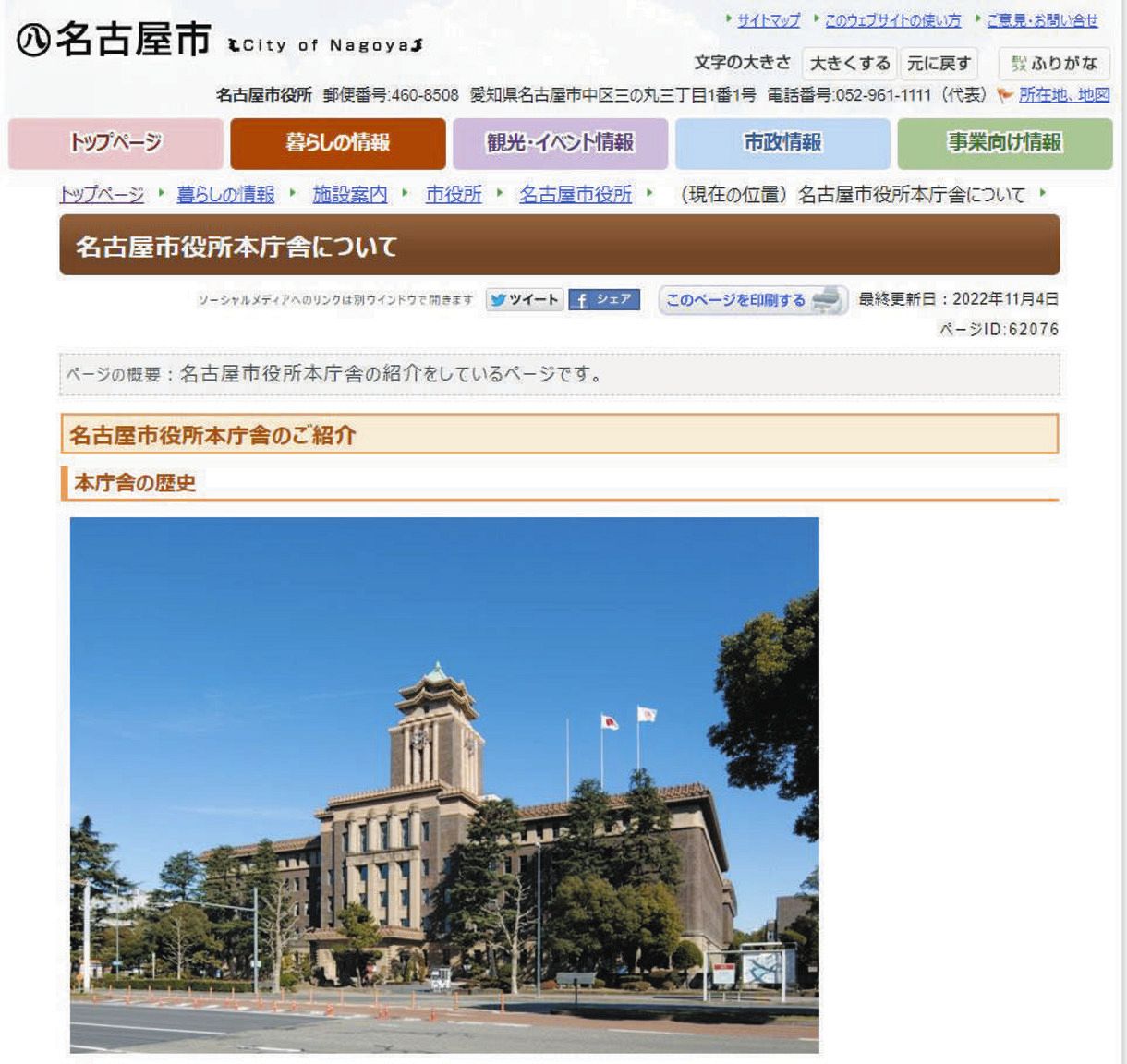
Task: Click the Nagoya City Hall photo
Action: [444, 785]
